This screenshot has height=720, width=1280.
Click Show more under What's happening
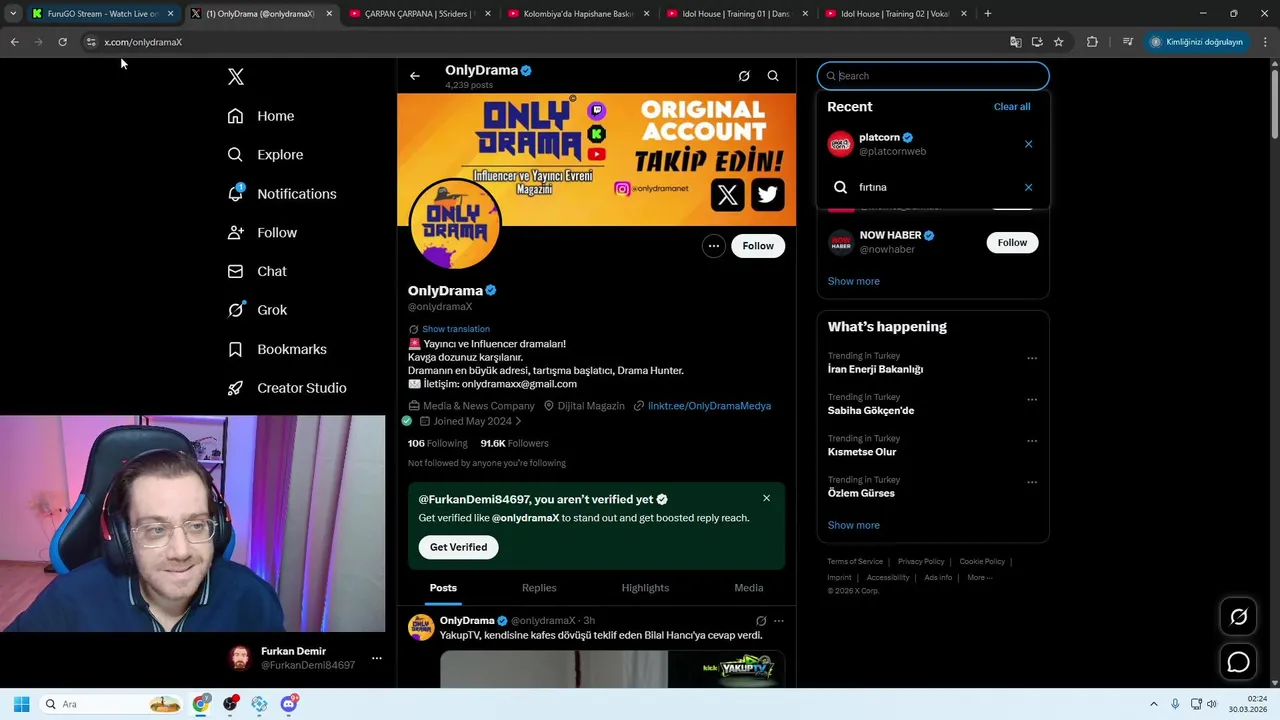coord(854,525)
